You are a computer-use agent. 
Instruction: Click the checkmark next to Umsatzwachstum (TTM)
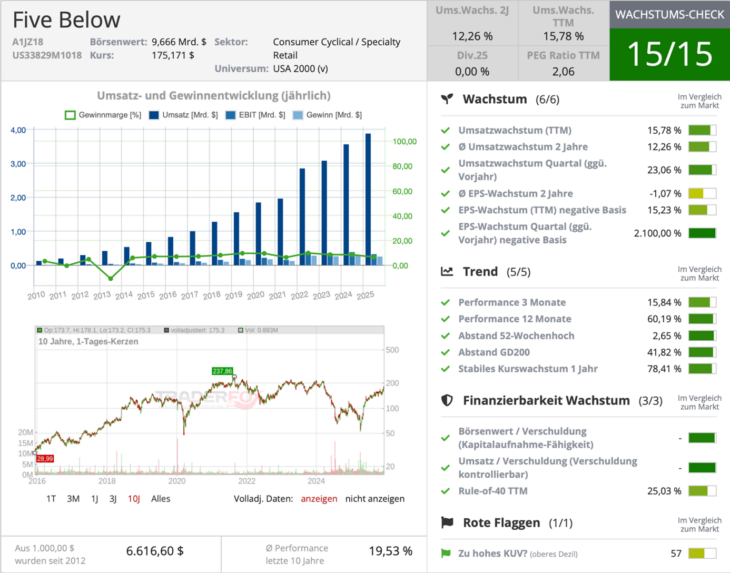click(446, 130)
